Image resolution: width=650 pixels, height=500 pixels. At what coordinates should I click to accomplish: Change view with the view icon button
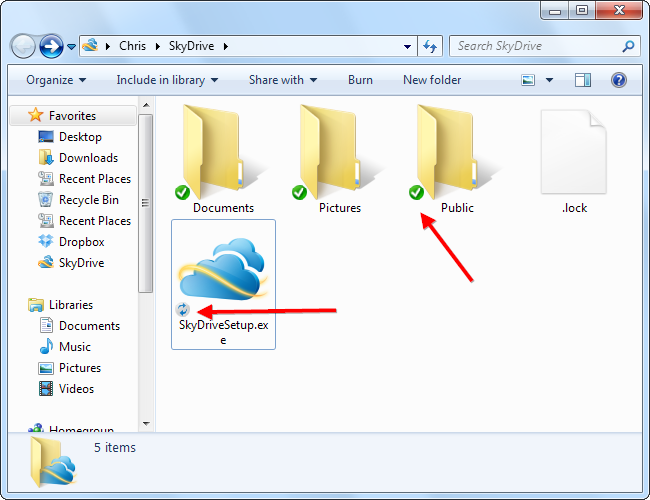click(528, 80)
